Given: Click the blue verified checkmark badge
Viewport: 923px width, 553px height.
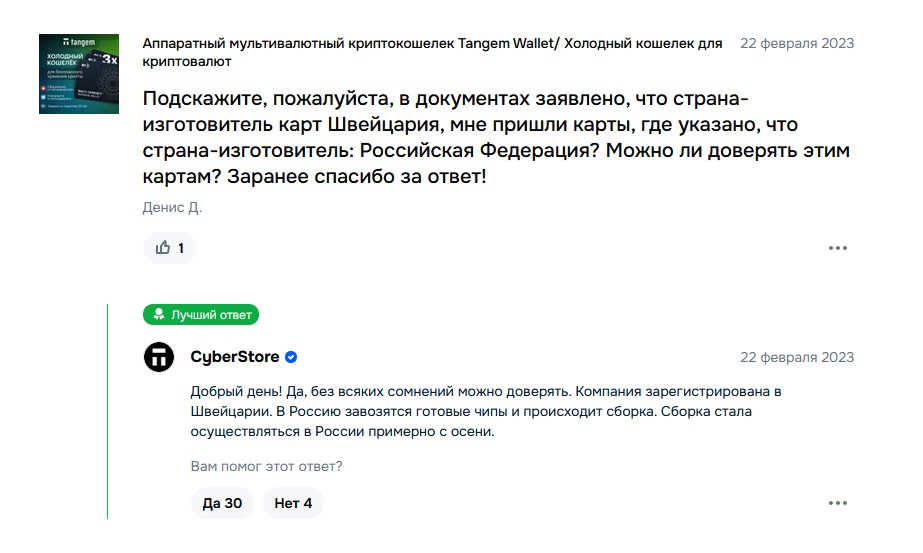Looking at the screenshot, I should pyautogui.click(x=291, y=357).
